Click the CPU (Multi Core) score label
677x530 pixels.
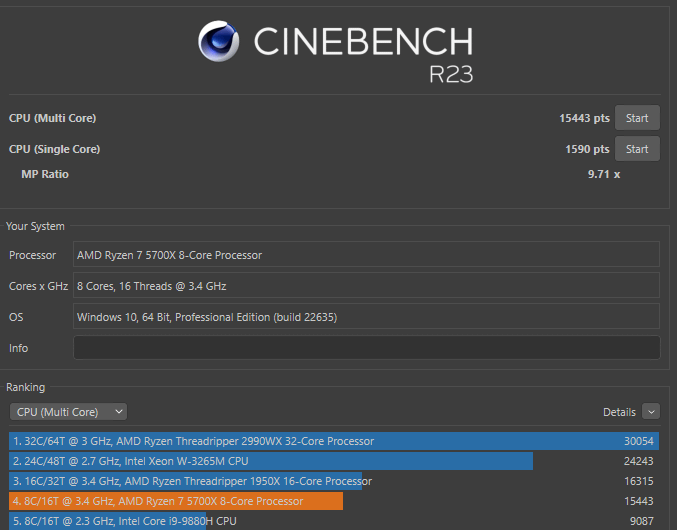(53, 118)
